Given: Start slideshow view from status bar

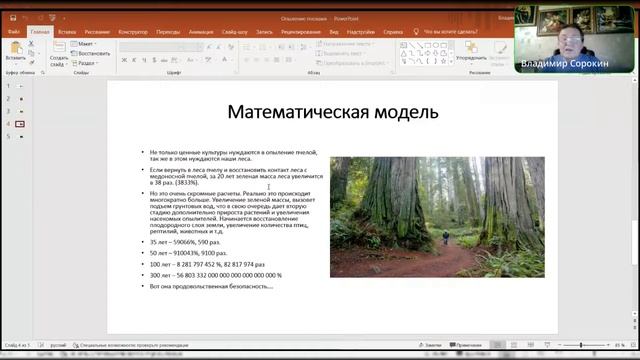Looking at the screenshot, I should [x=547, y=345].
